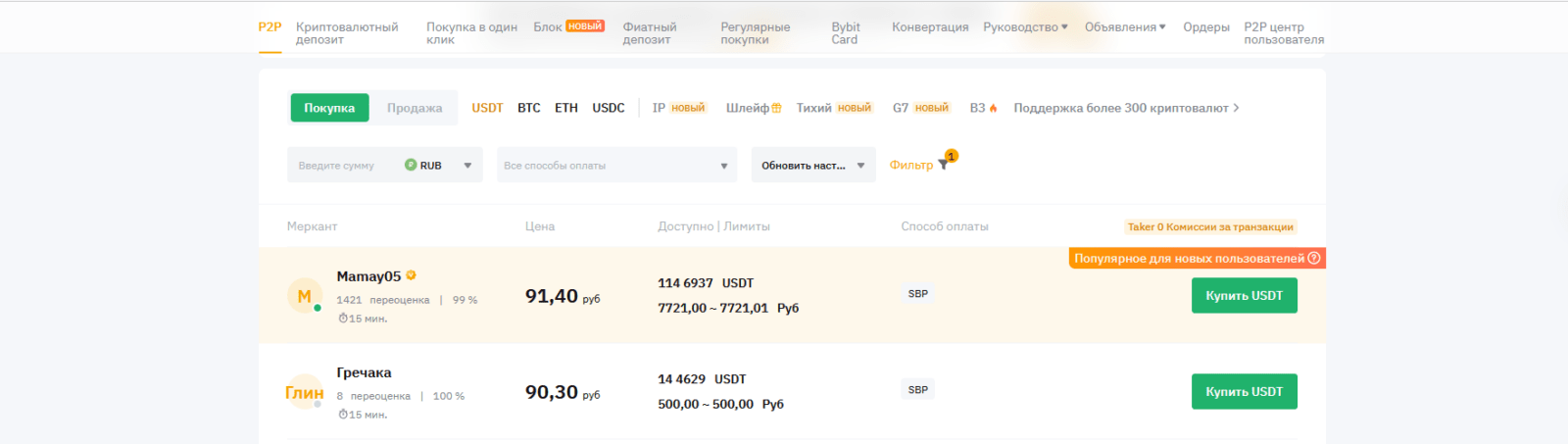Viewport: 1568px width, 444px height.
Task: Click the amount input field
Action: 343,166
